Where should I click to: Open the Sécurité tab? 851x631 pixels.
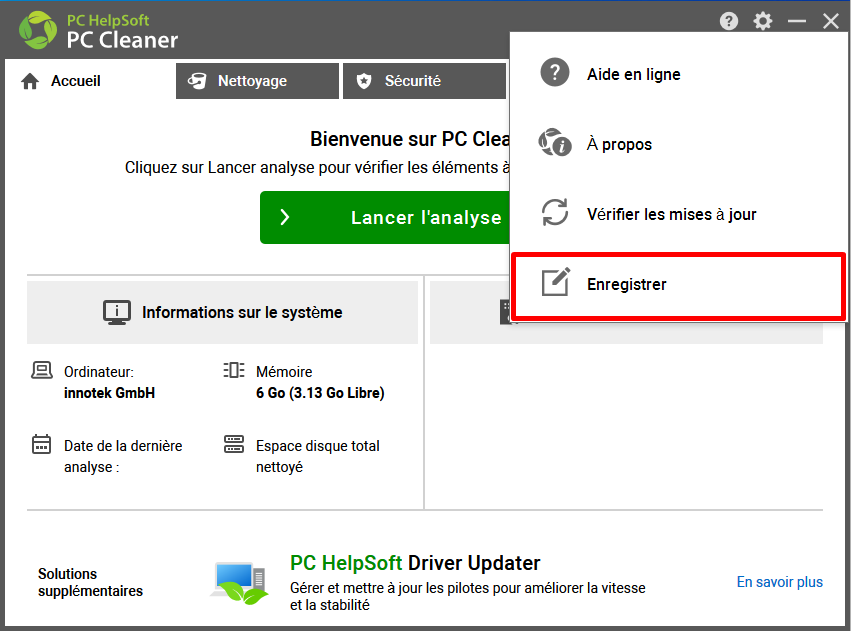[x=424, y=81]
